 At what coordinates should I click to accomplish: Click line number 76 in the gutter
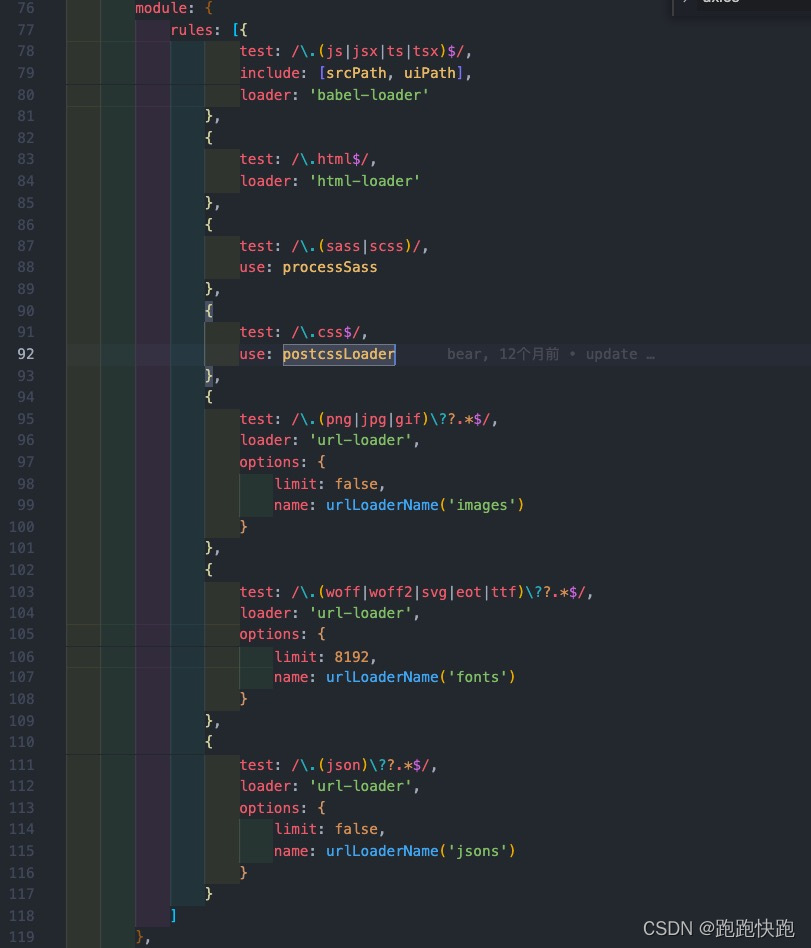(25, 8)
